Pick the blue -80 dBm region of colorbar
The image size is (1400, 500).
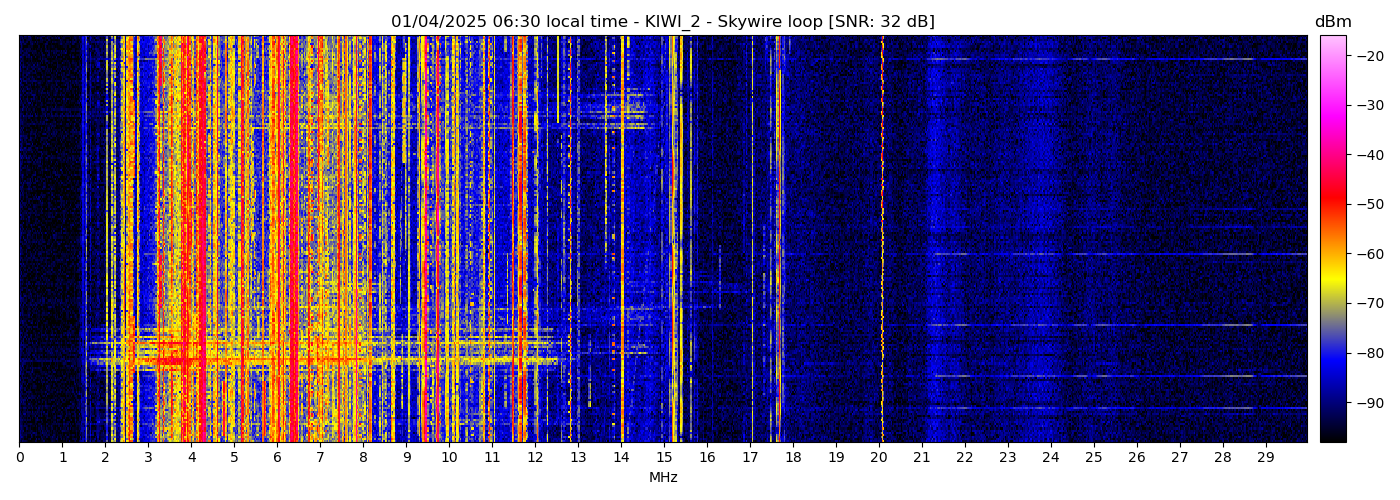(x=1332, y=353)
